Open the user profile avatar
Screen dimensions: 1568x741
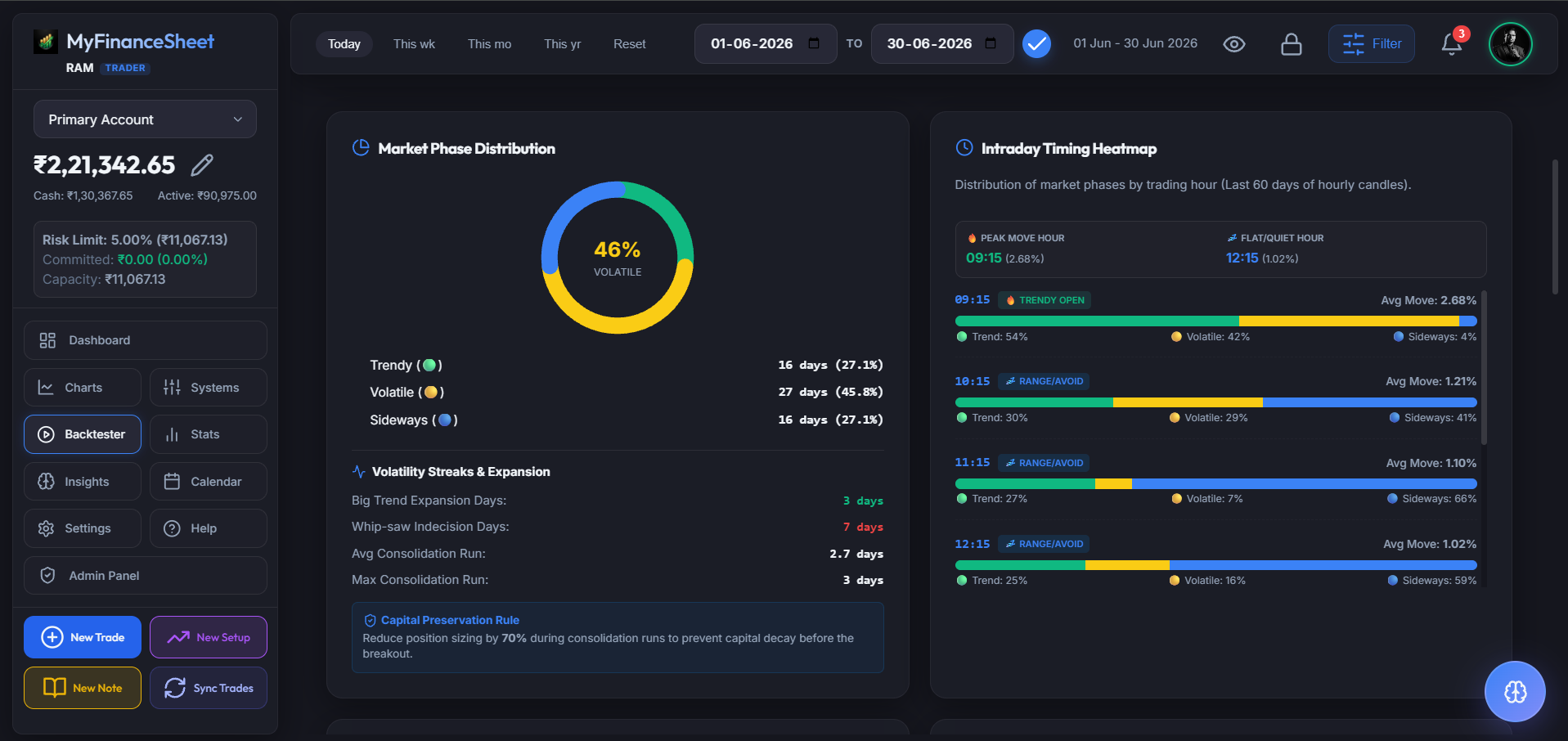(x=1510, y=44)
